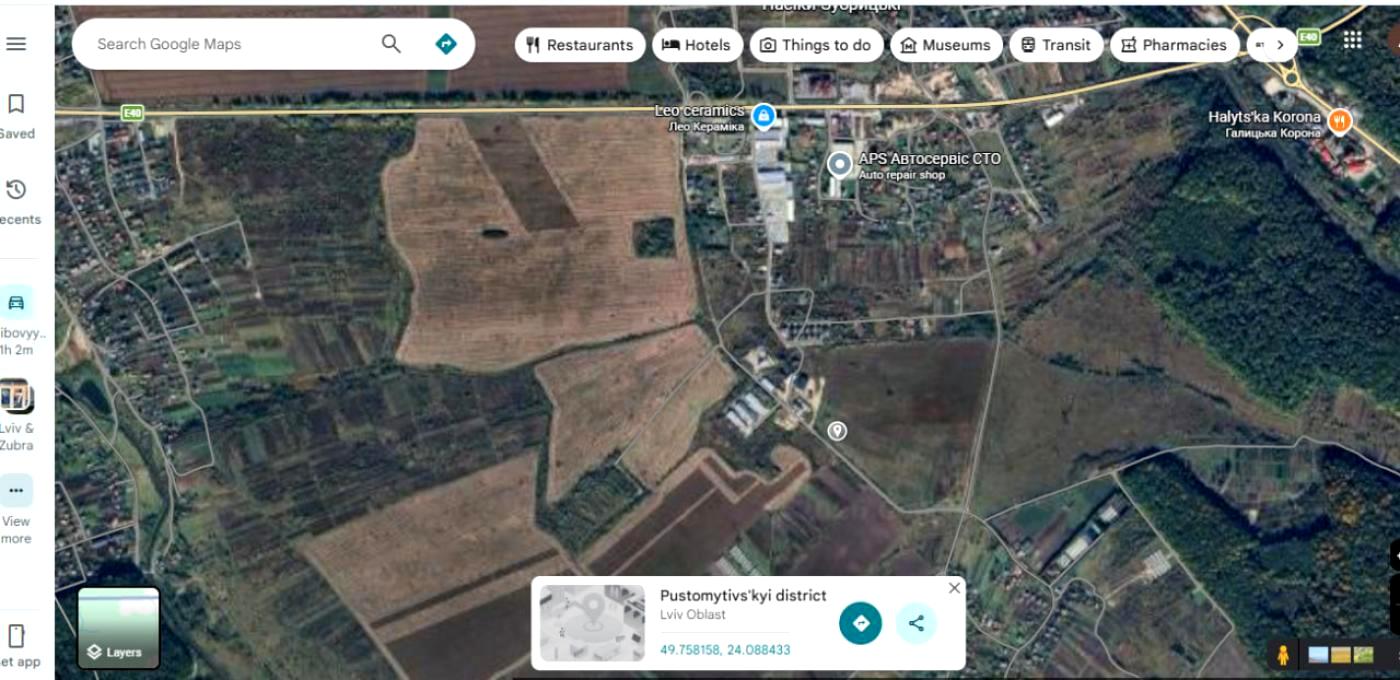Image resolution: width=1400 pixels, height=680 pixels.
Task: Open Google apps grid
Action: coord(1352,40)
